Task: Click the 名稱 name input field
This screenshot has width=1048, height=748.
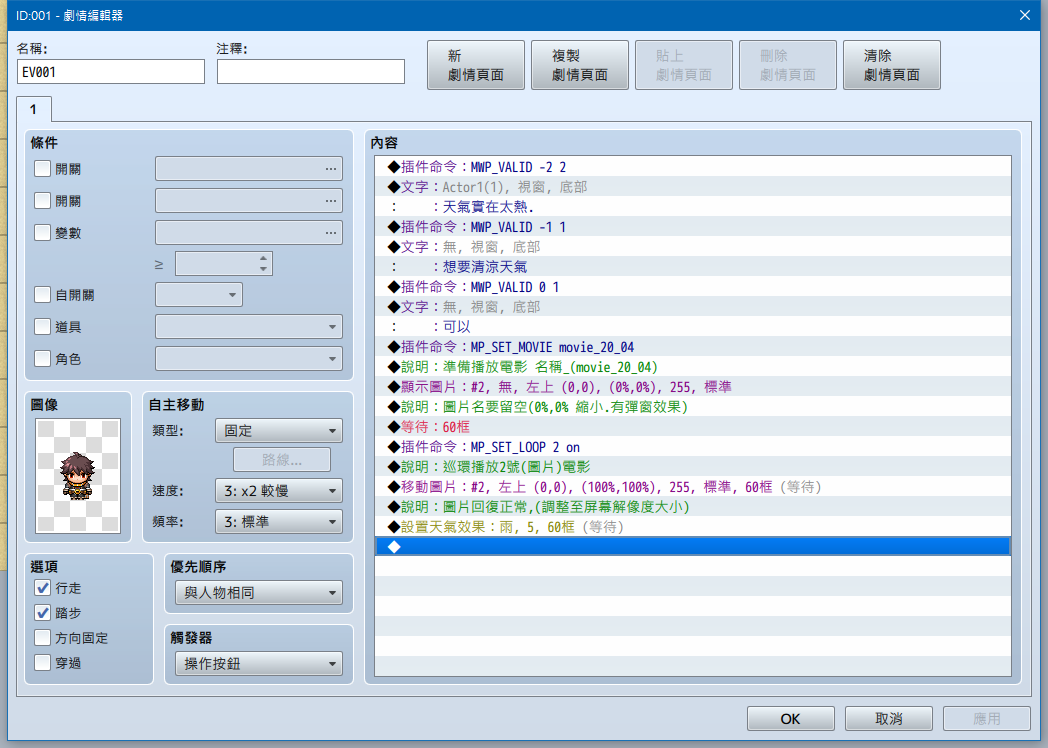Action: tap(111, 72)
